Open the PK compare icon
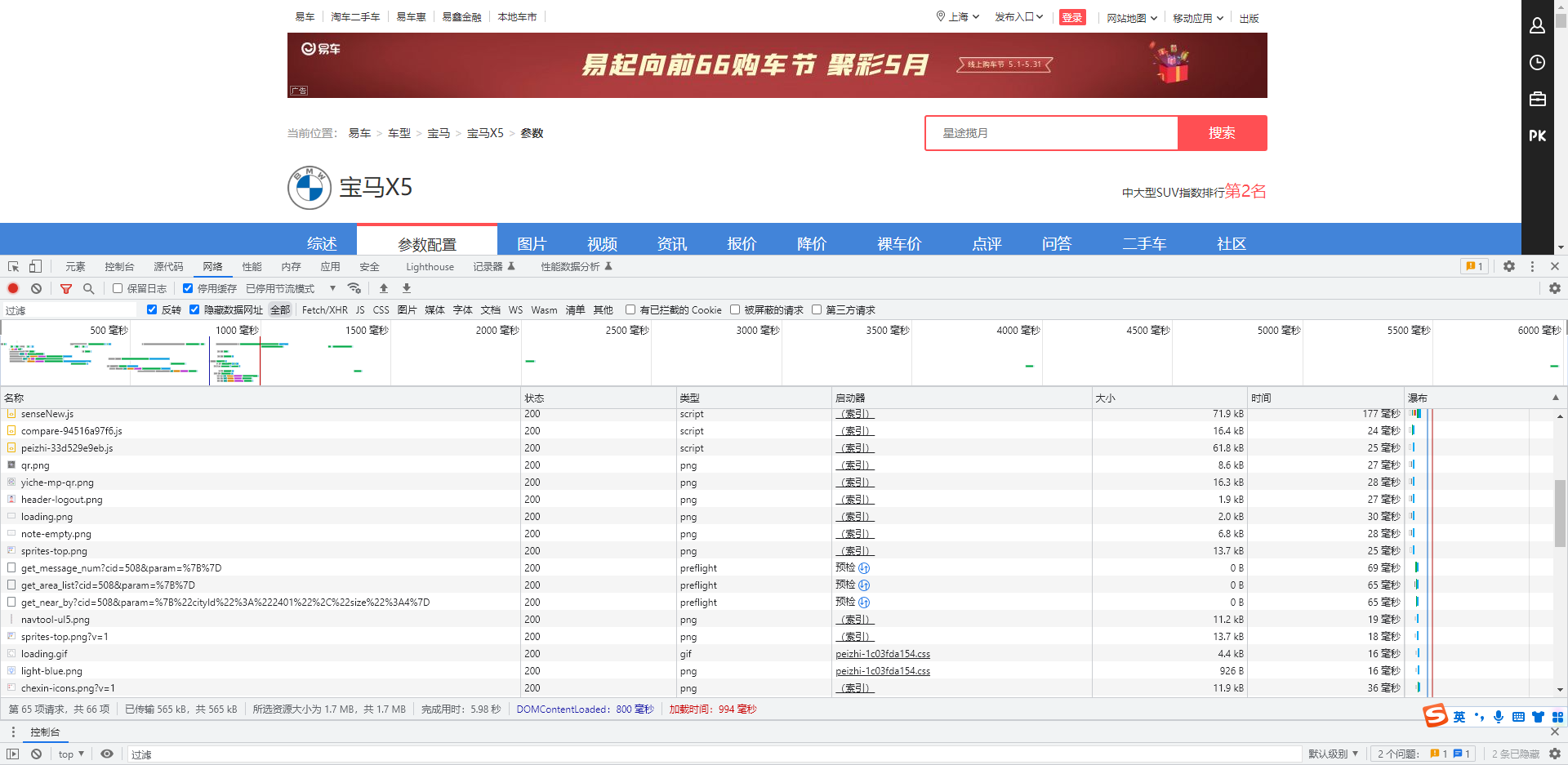Image resolution: width=1568 pixels, height=765 pixels. pos(1537,136)
